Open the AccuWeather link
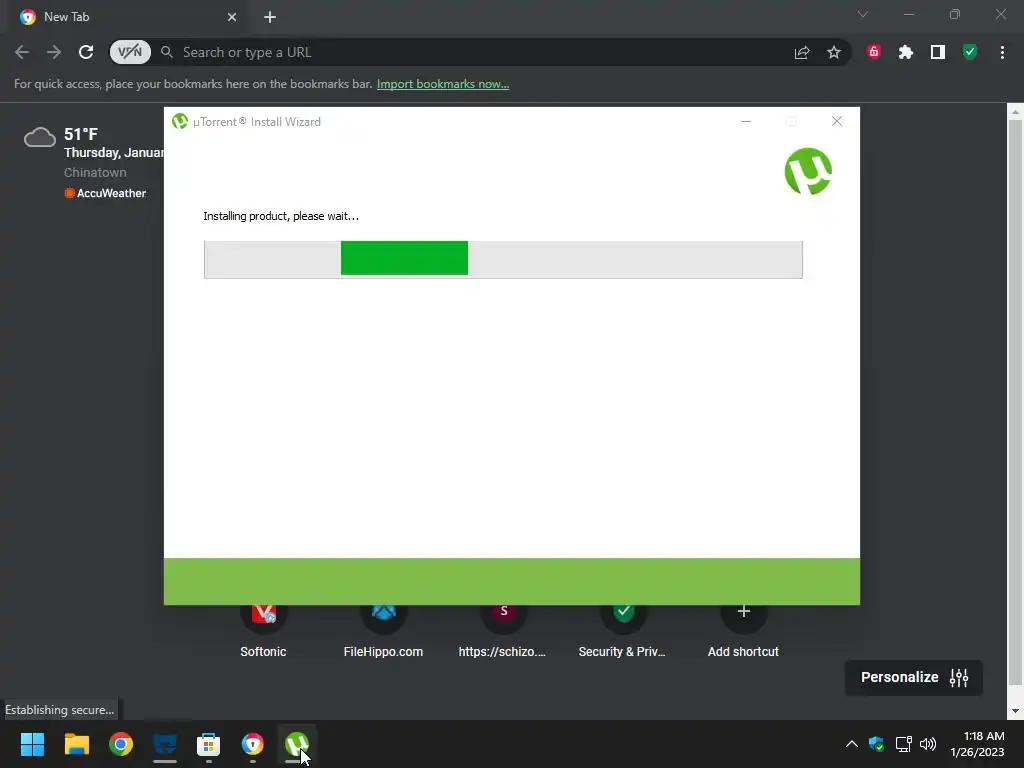 tap(105, 193)
